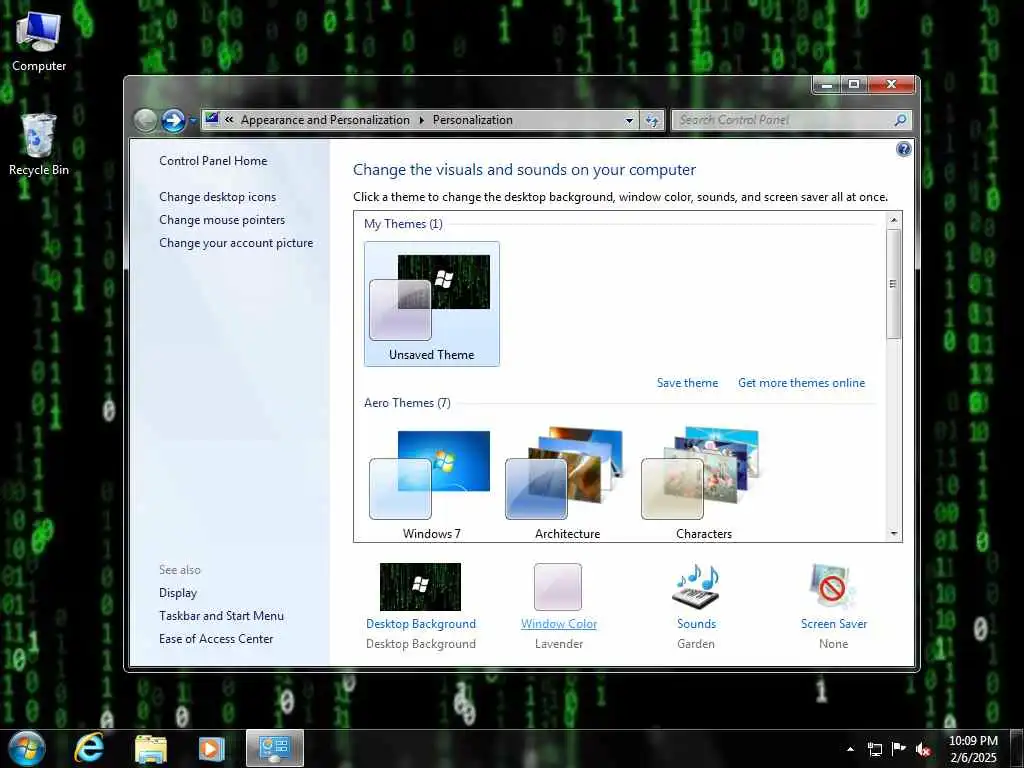
Task: Open the Desktop Background matrix icon
Action: [421, 586]
